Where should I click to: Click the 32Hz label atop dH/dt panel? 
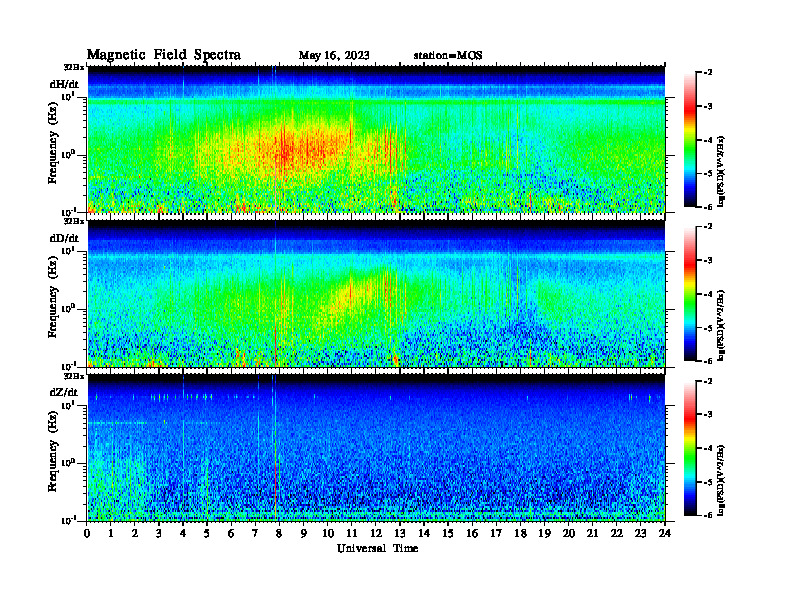pyautogui.click(x=74, y=67)
